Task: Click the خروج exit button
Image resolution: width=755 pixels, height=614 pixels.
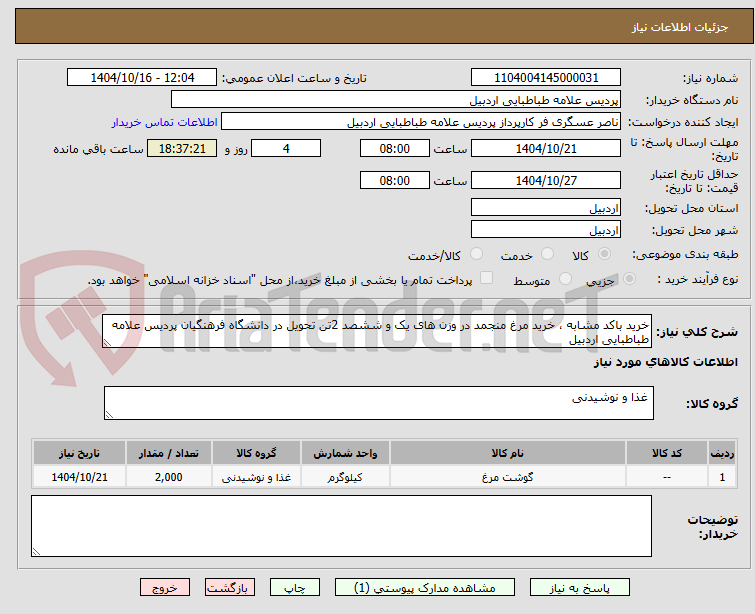Action: 165,588
